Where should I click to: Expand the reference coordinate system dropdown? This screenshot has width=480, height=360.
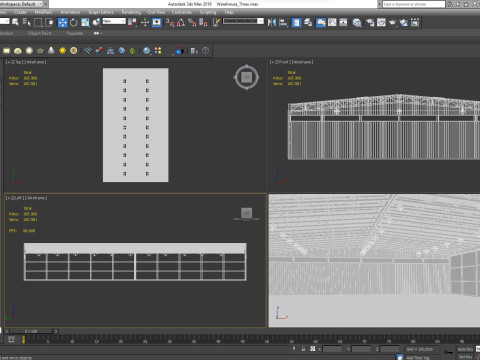click(114, 21)
